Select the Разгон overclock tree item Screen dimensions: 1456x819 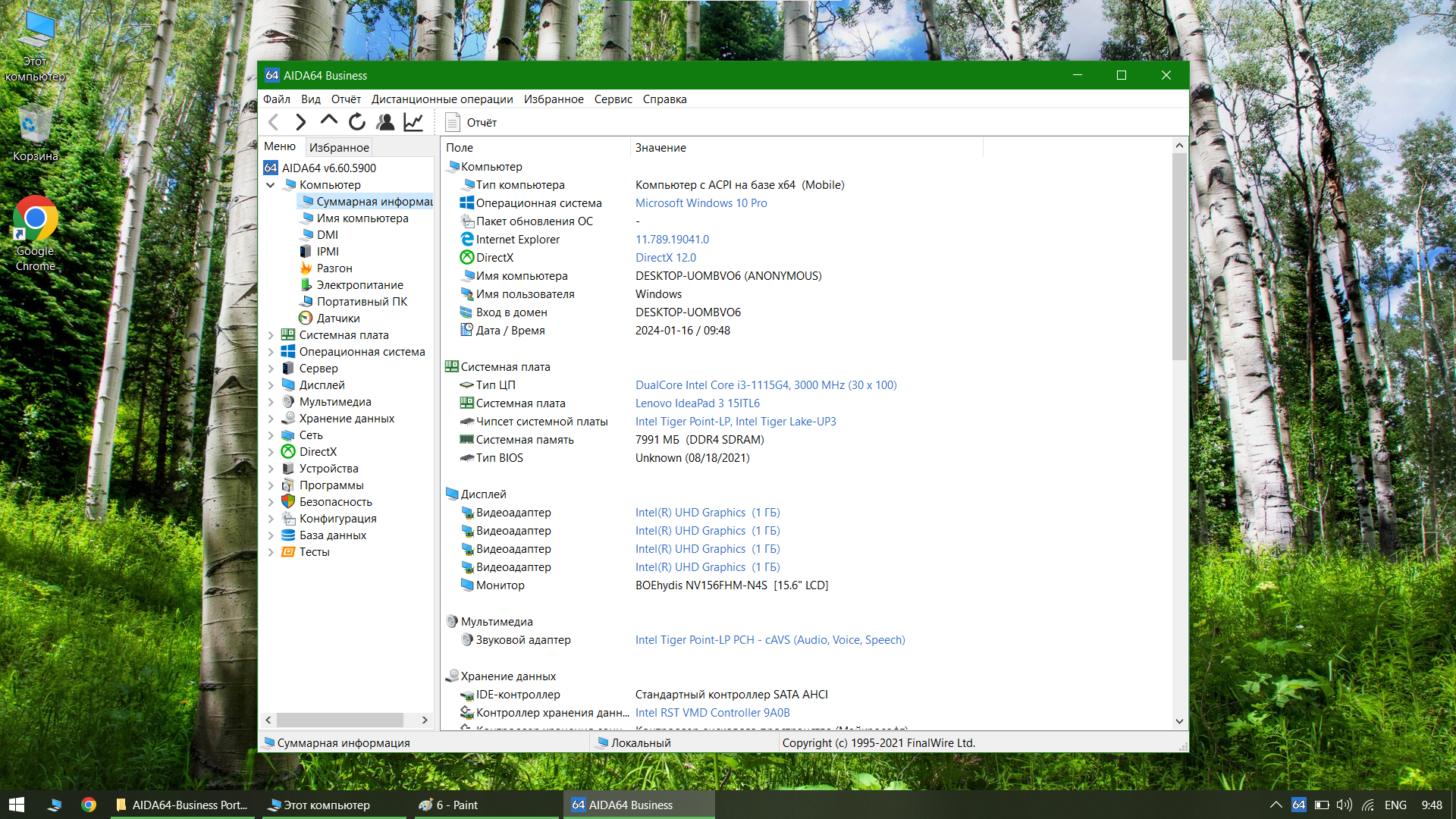click(x=334, y=268)
